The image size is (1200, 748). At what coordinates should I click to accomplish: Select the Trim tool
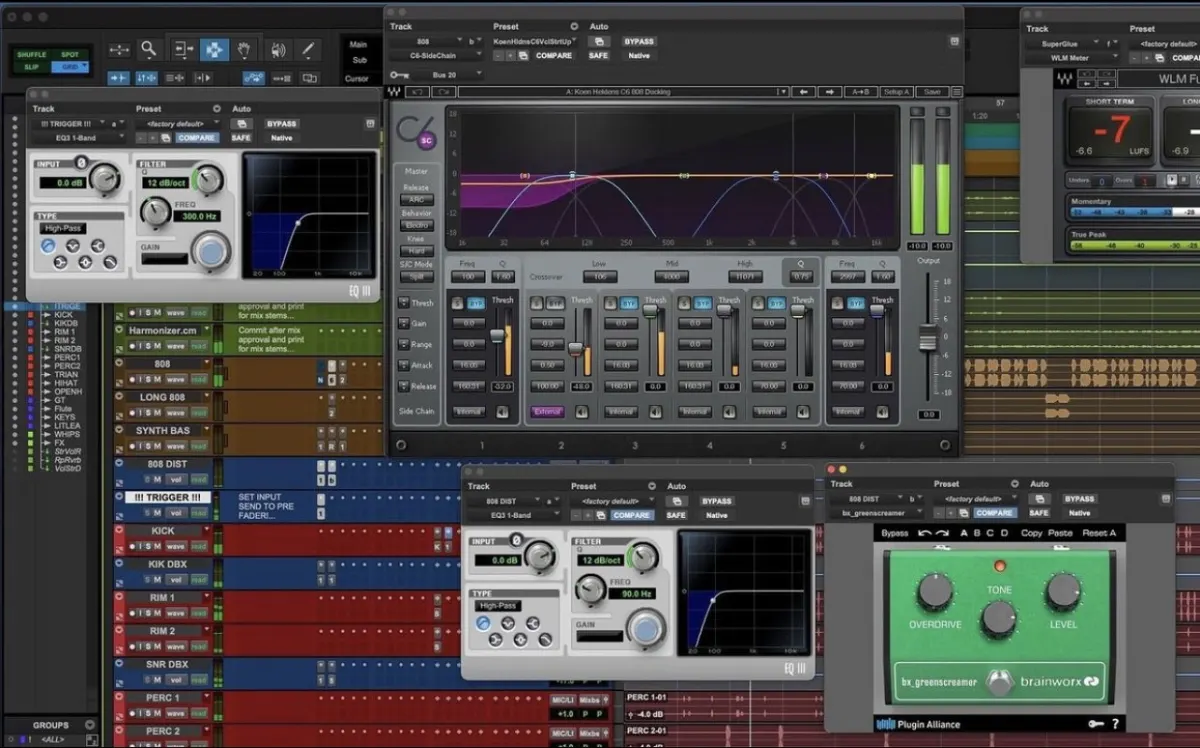tap(183, 49)
